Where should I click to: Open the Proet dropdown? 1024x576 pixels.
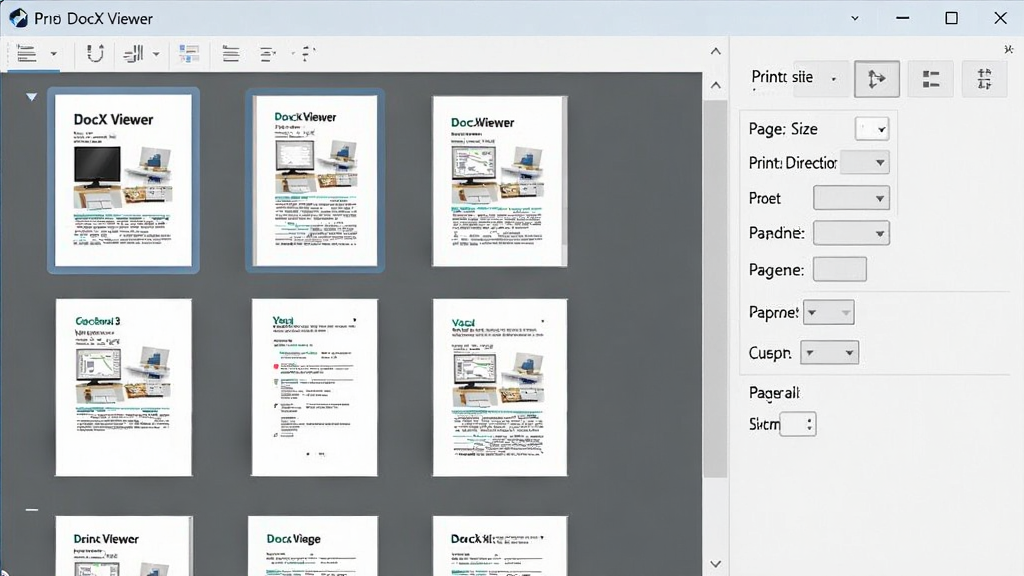pos(851,198)
